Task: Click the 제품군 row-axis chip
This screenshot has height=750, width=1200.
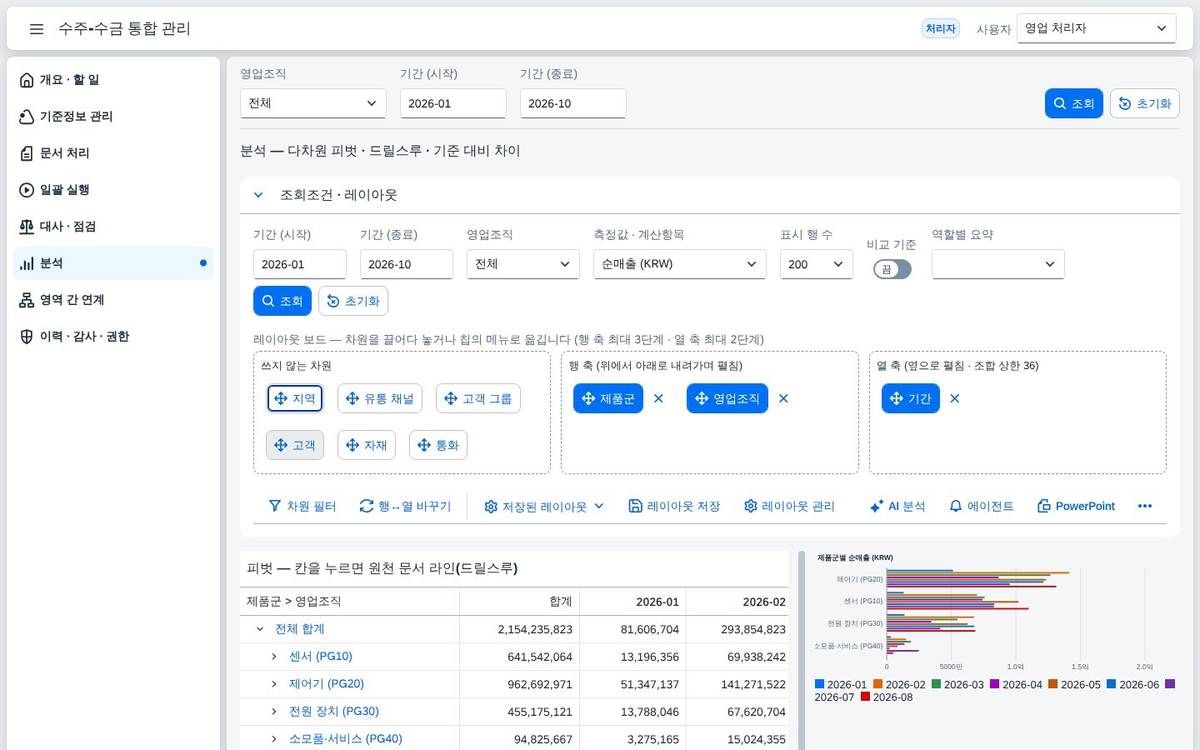Action: (x=608, y=398)
